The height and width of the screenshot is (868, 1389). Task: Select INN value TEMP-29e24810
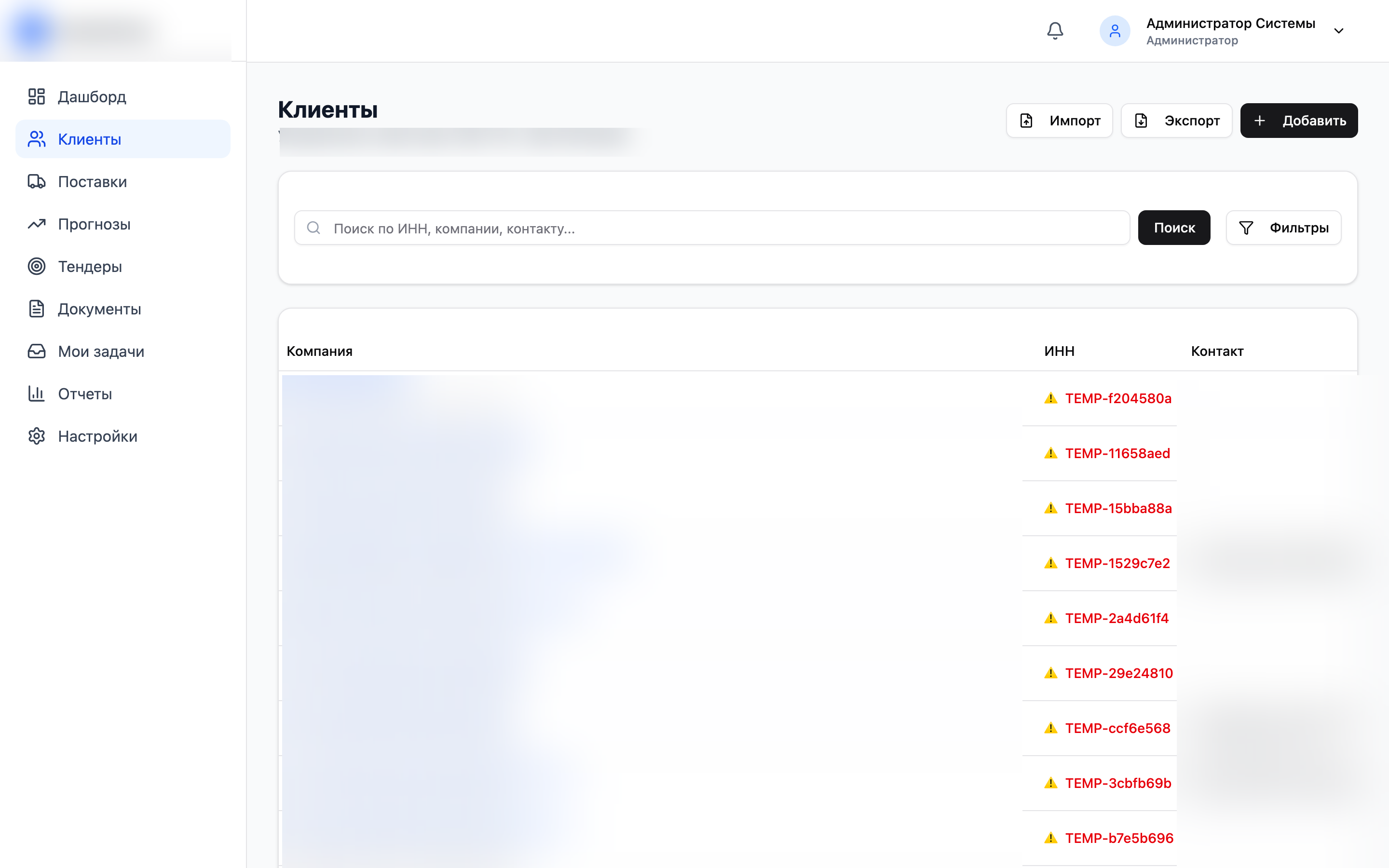1118,673
